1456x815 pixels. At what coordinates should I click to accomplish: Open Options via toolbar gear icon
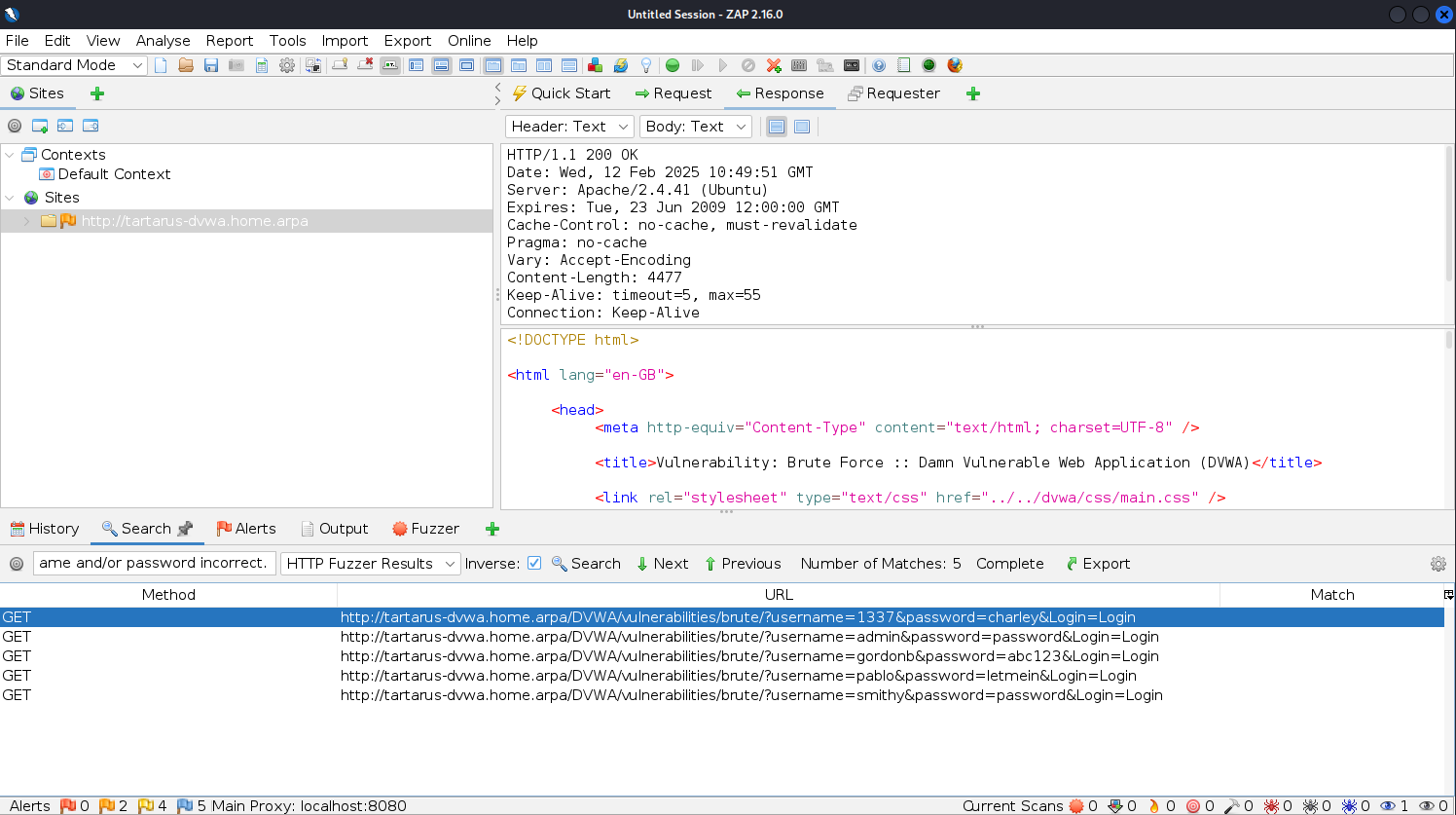tap(287, 65)
